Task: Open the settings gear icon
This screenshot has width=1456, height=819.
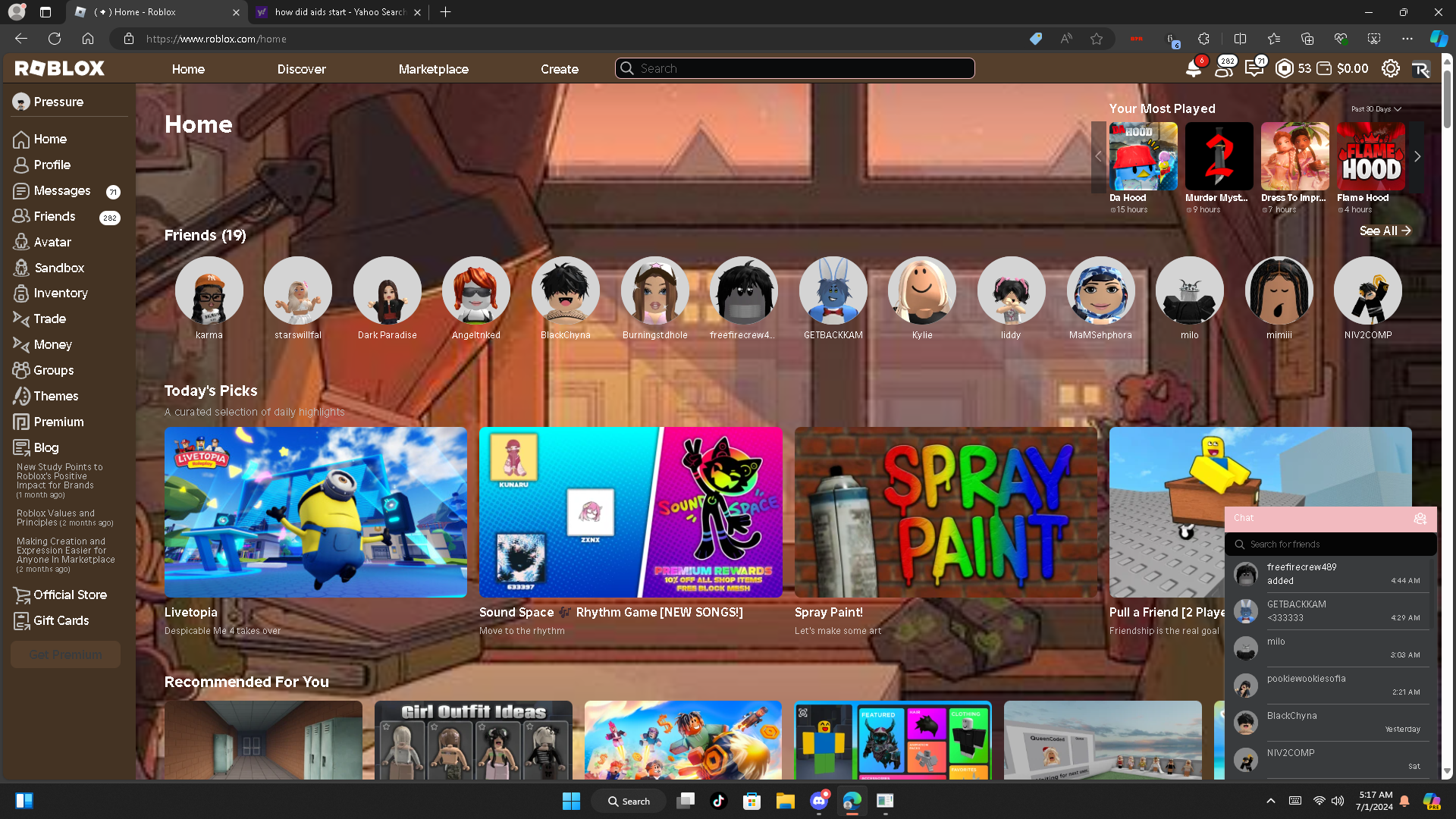Action: point(1390,68)
